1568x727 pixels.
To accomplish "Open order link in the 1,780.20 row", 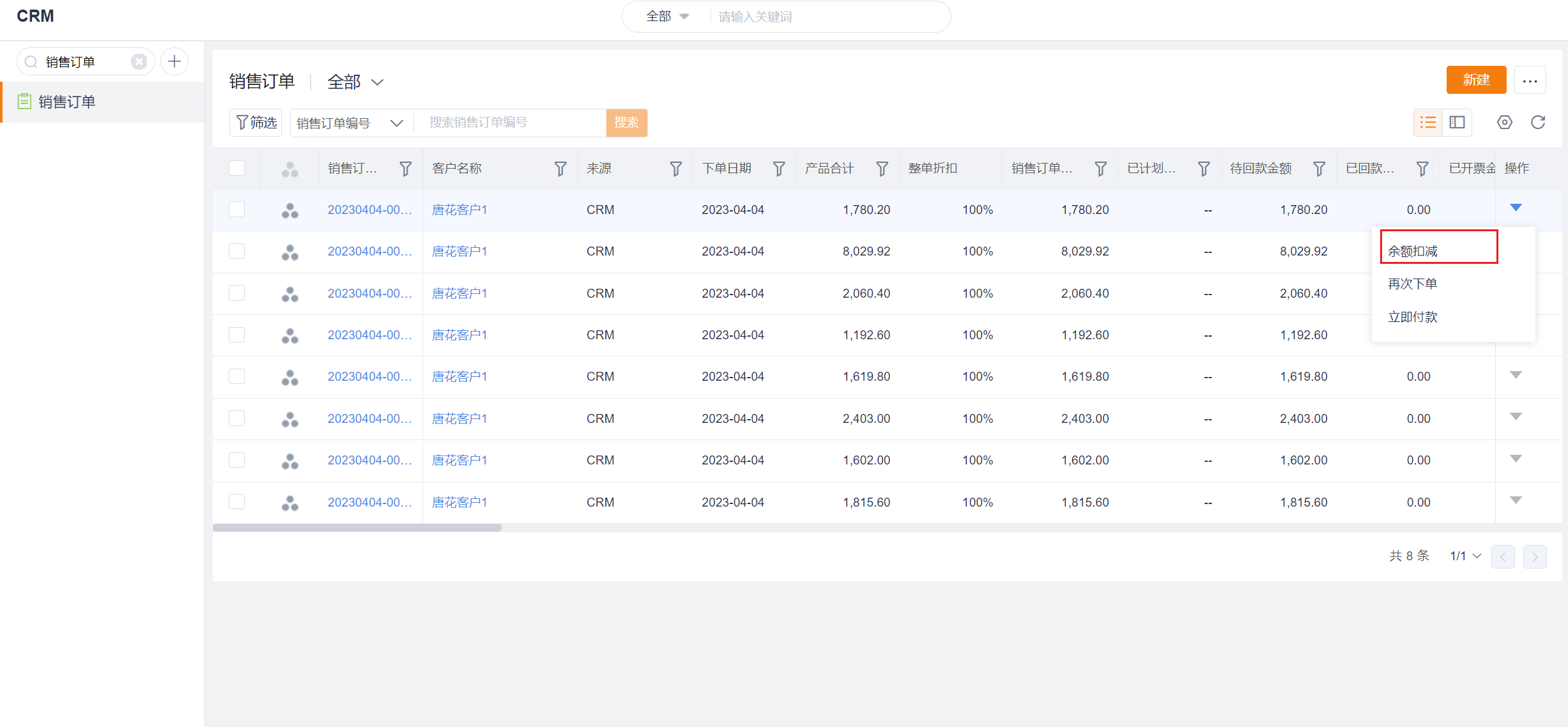I will tap(369, 210).
